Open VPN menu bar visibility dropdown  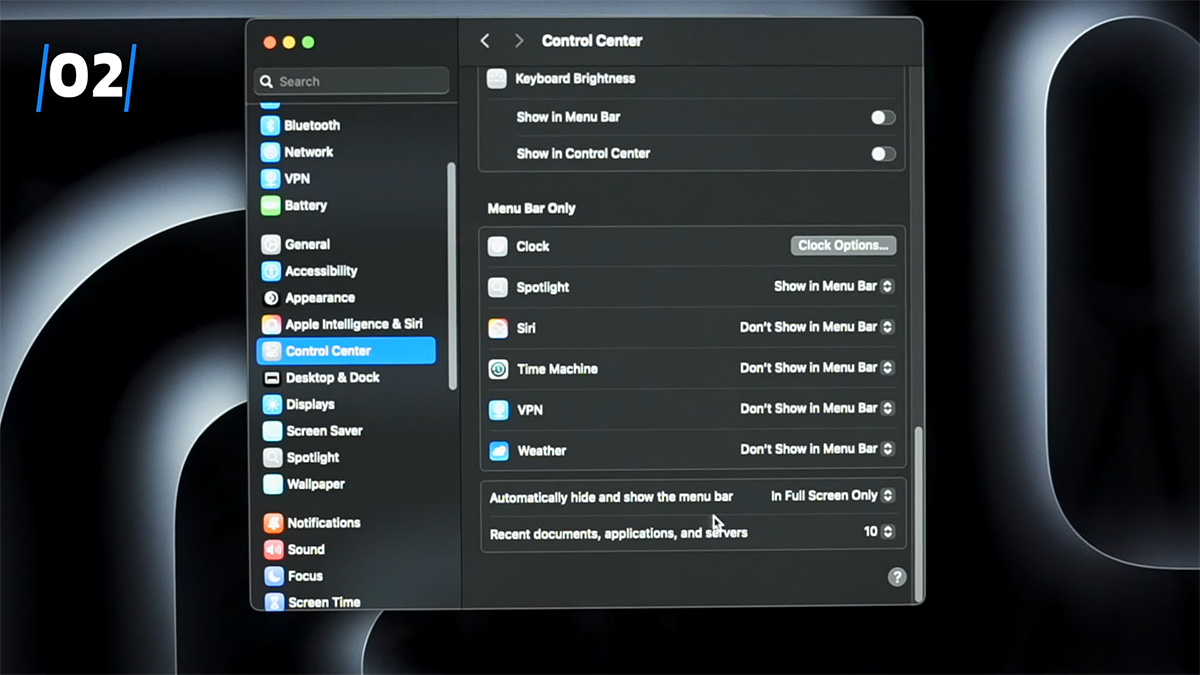click(x=817, y=408)
